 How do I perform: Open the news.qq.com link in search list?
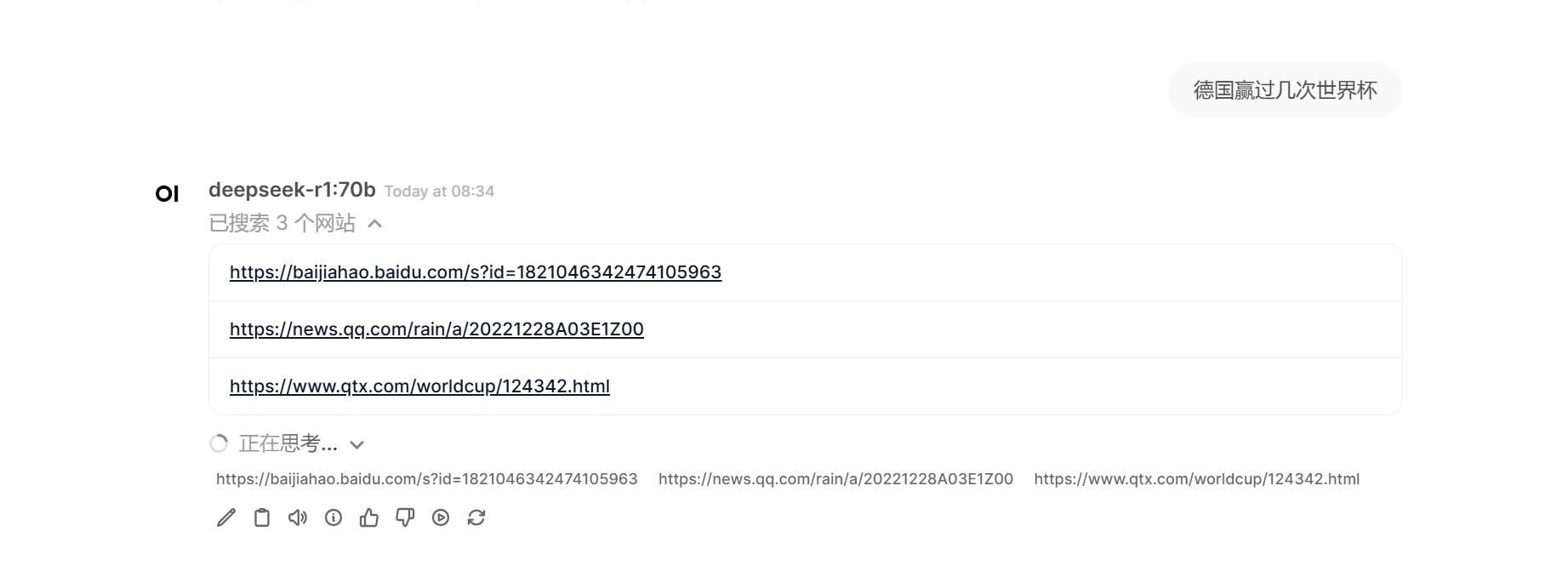(436, 329)
